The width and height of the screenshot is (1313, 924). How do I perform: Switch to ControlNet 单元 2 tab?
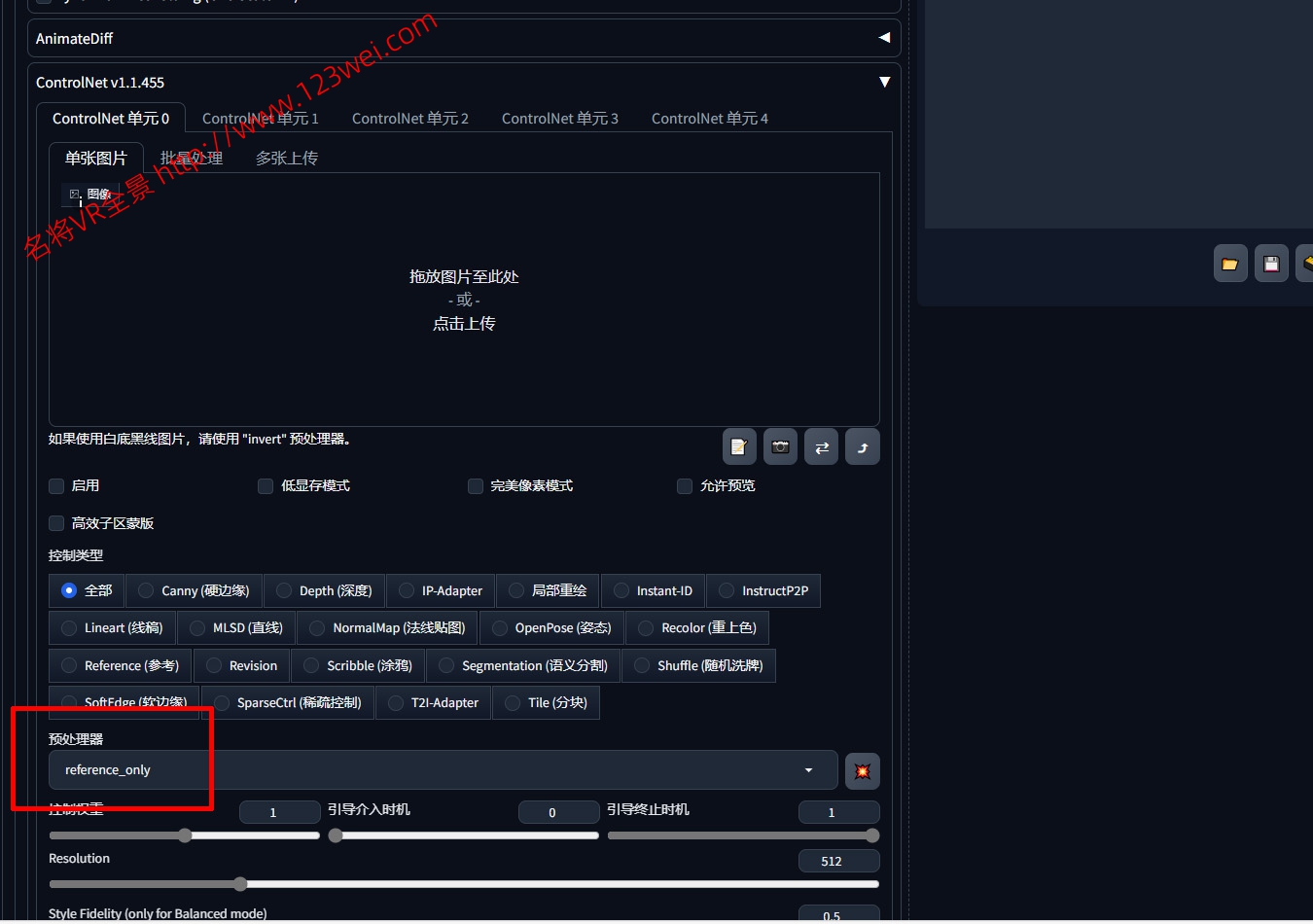[x=409, y=119]
